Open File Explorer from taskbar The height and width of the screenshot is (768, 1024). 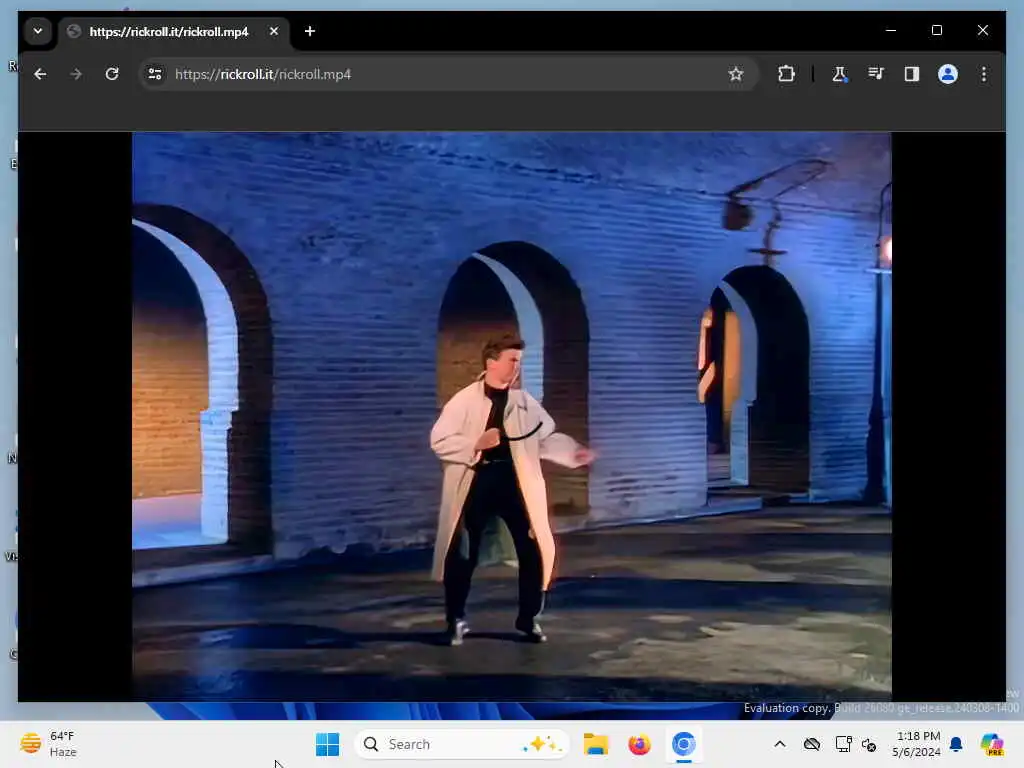(x=596, y=744)
